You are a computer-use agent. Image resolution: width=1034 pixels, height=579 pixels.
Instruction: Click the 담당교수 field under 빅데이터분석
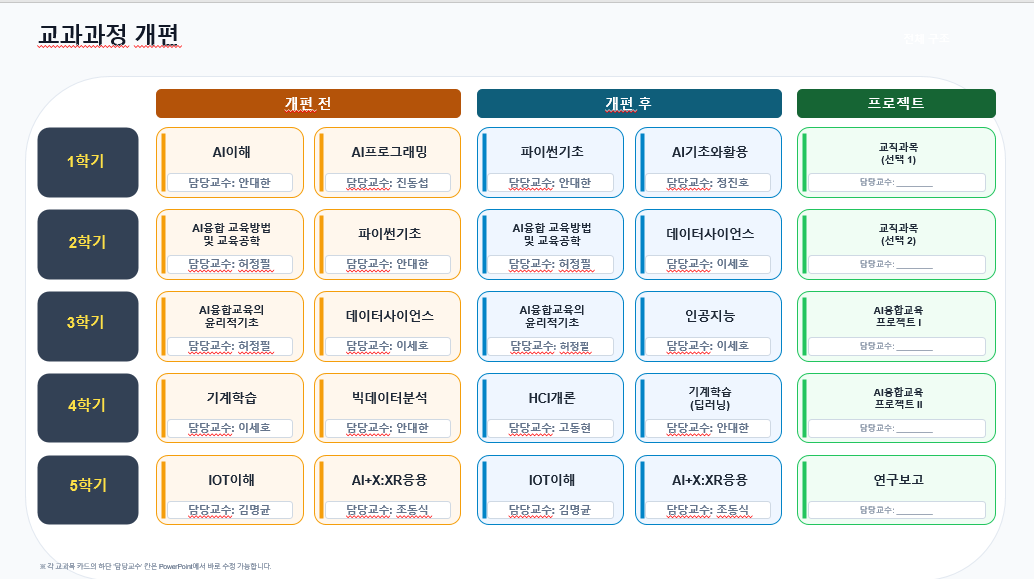388,428
